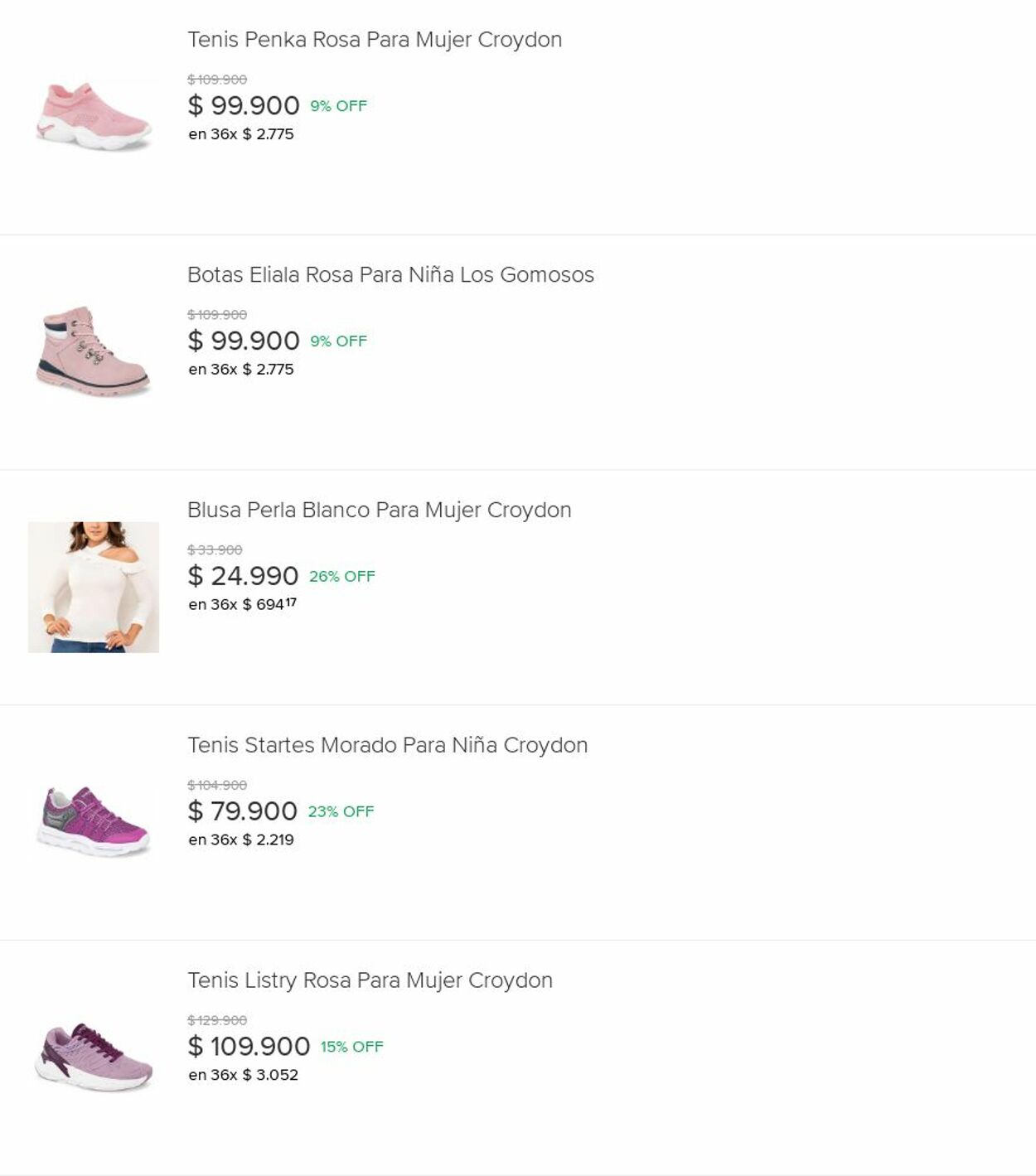Open the Botas Eliala Rosa product title
1036x1176 pixels.
point(390,275)
